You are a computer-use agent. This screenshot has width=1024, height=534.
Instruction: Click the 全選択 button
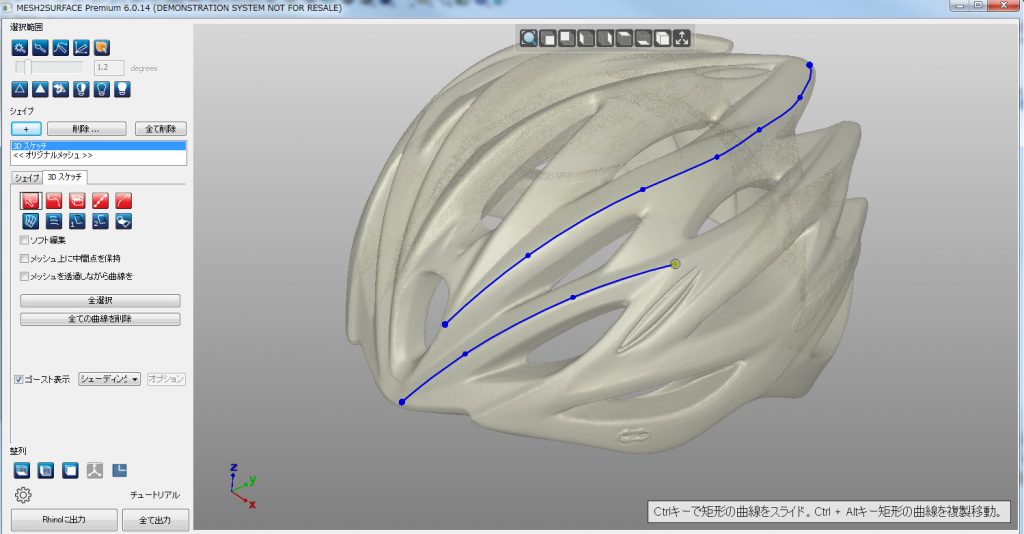pyautogui.click(x=100, y=301)
